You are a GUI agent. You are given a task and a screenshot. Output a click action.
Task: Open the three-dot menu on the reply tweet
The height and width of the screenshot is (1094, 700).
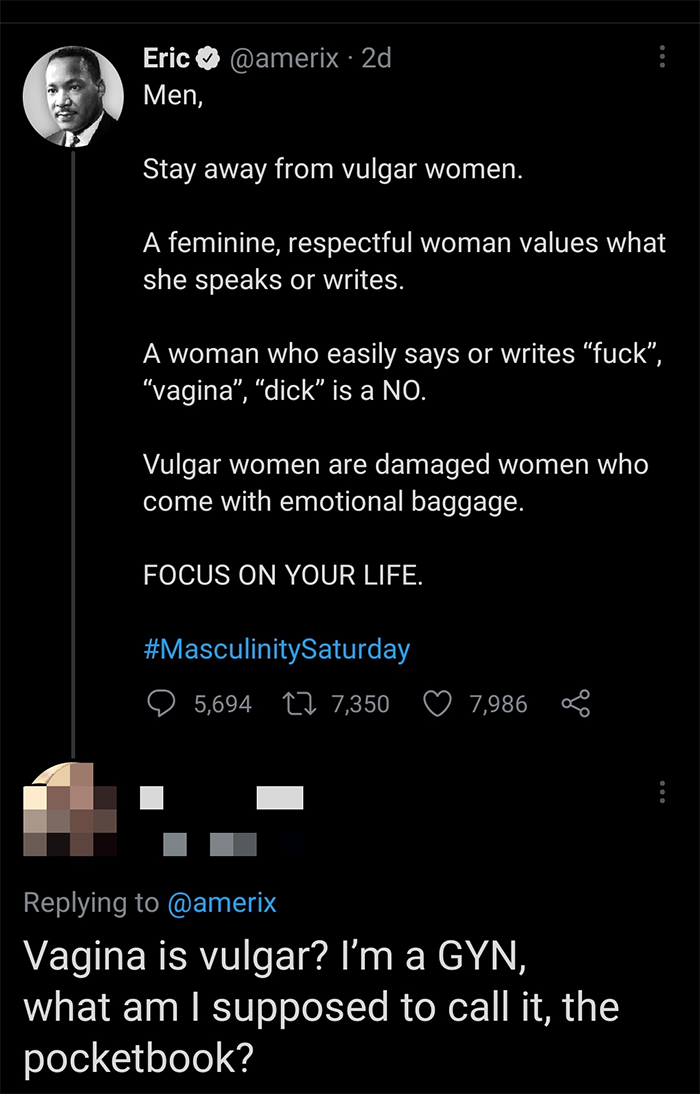[x=661, y=794]
